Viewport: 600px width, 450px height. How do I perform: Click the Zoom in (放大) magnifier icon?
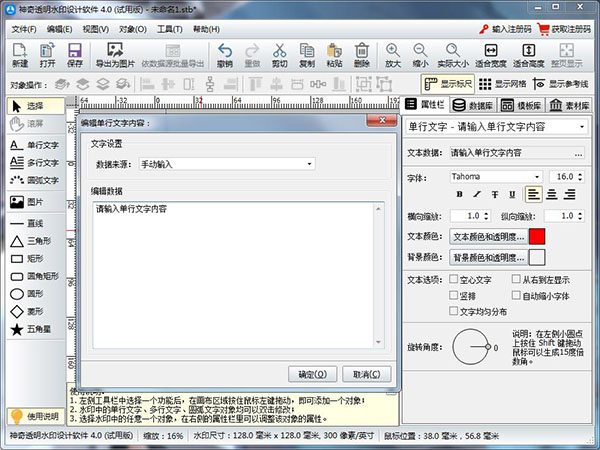(393, 54)
